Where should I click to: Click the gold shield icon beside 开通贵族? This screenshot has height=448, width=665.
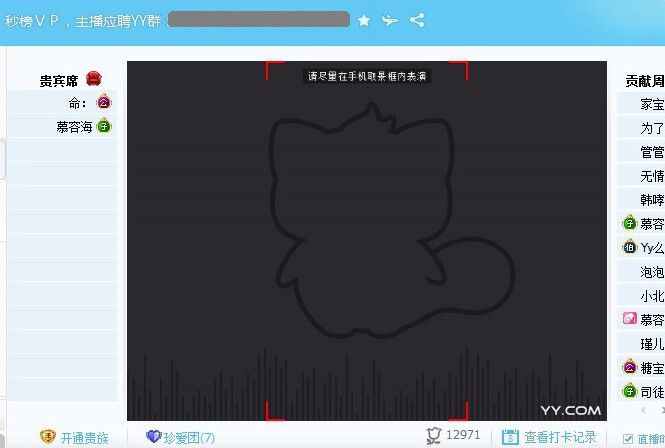coord(48,436)
